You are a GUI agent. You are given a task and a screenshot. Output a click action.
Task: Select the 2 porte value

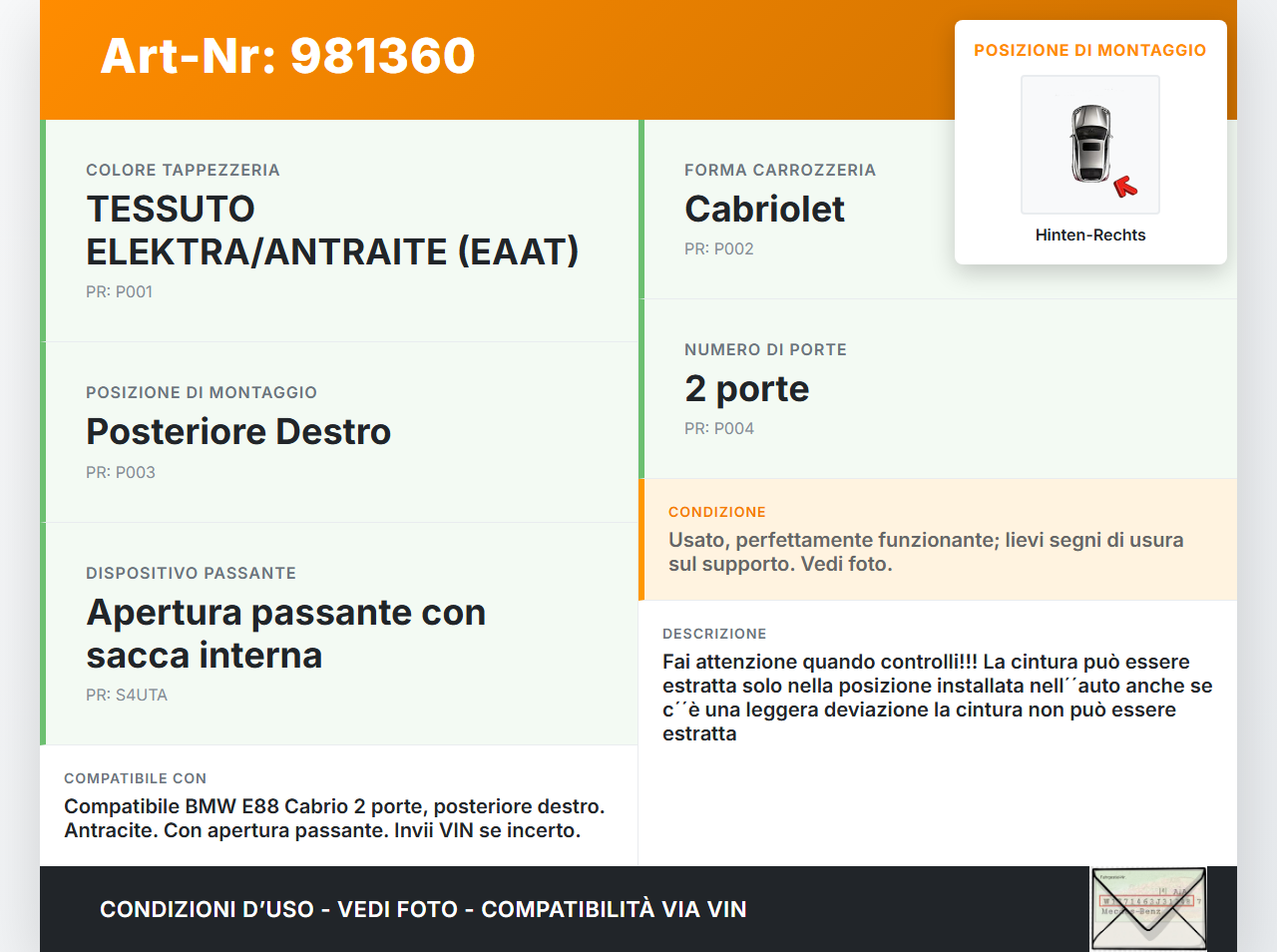746,389
